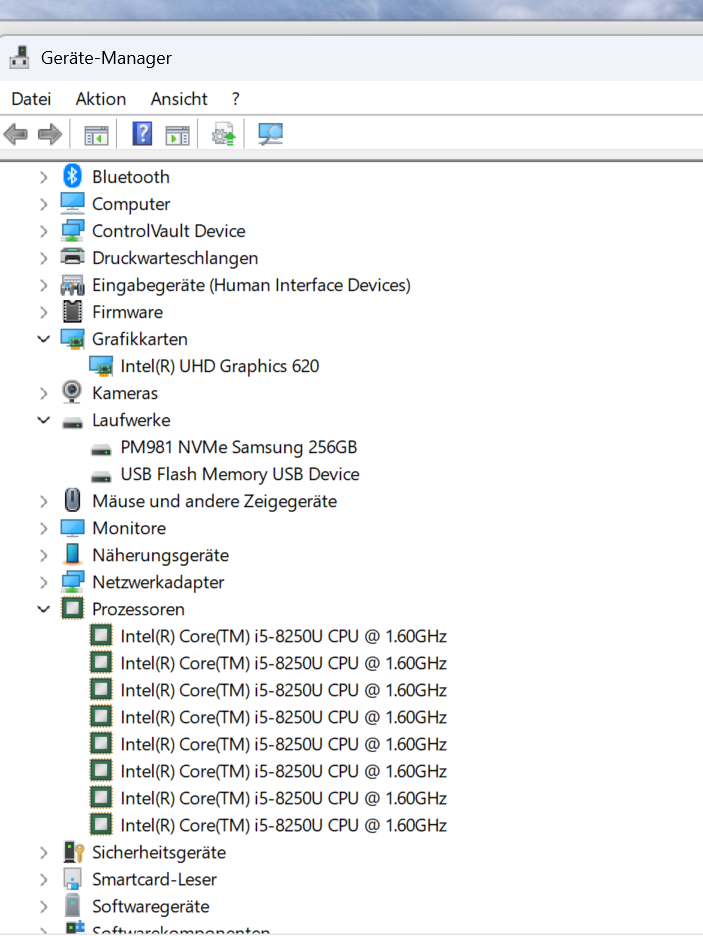Expand the Druckwarteschlangen node

[x=44, y=258]
